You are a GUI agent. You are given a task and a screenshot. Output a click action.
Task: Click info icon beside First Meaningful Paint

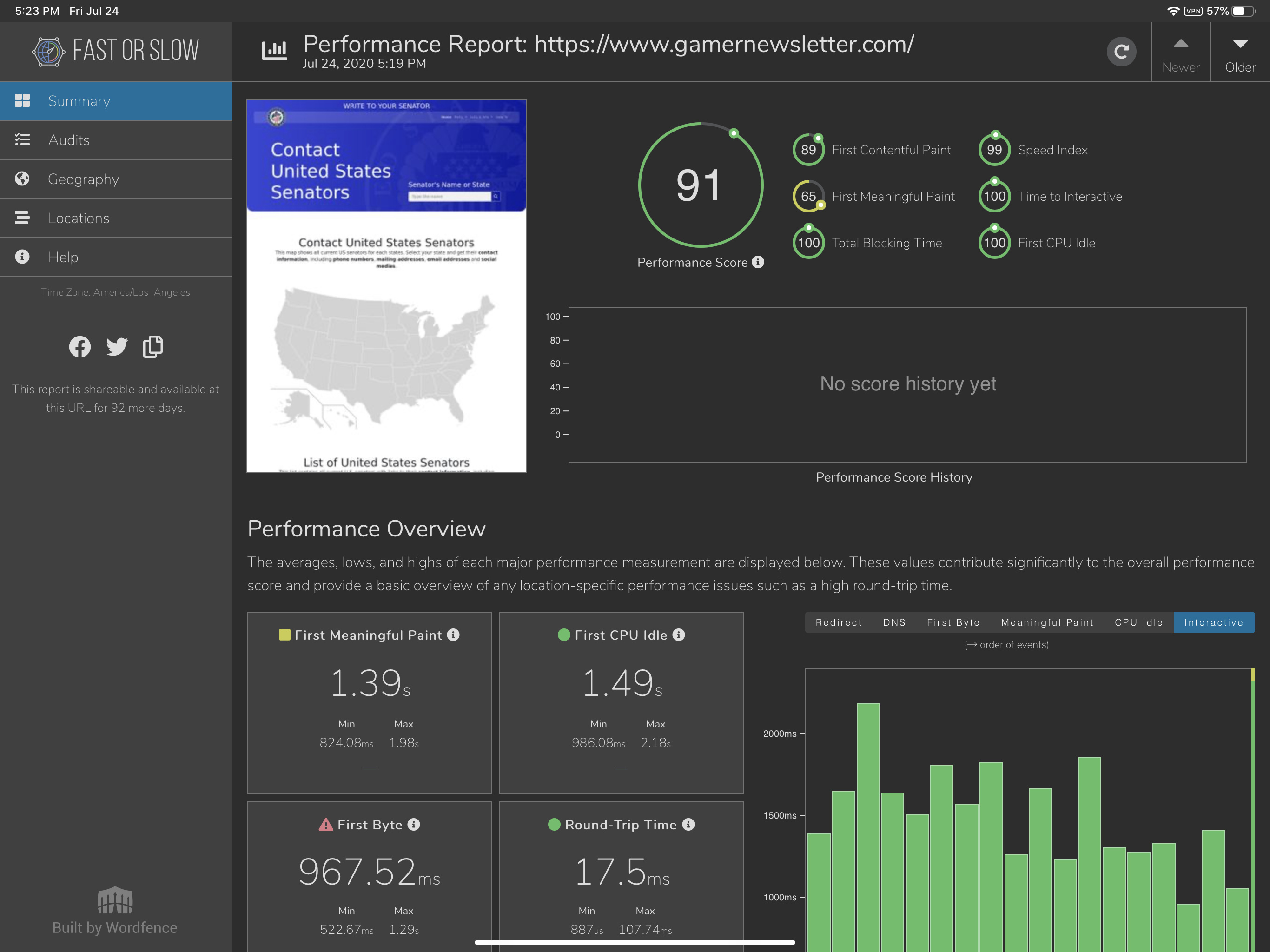pos(453,635)
